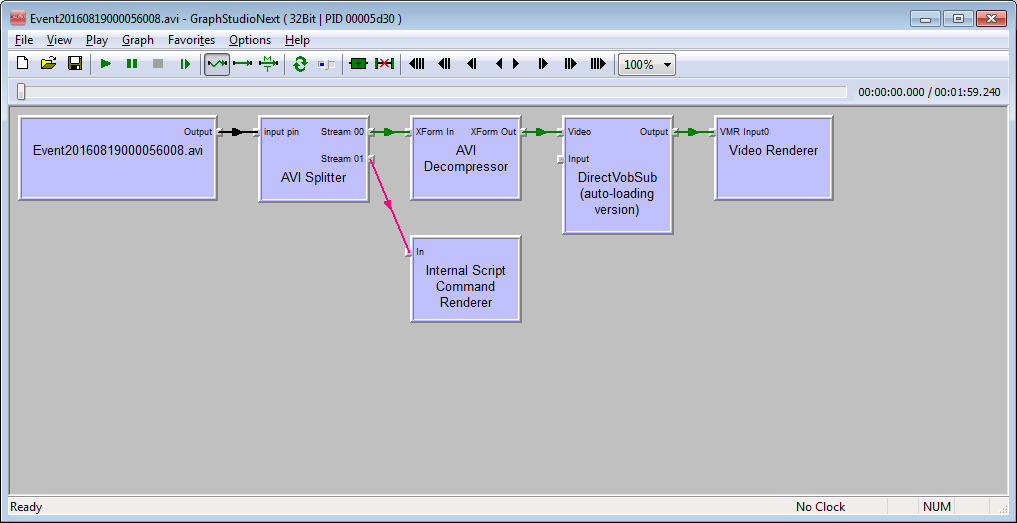Open the Graph menu
Viewport: 1017px width, 523px height.
pos(138,40)
